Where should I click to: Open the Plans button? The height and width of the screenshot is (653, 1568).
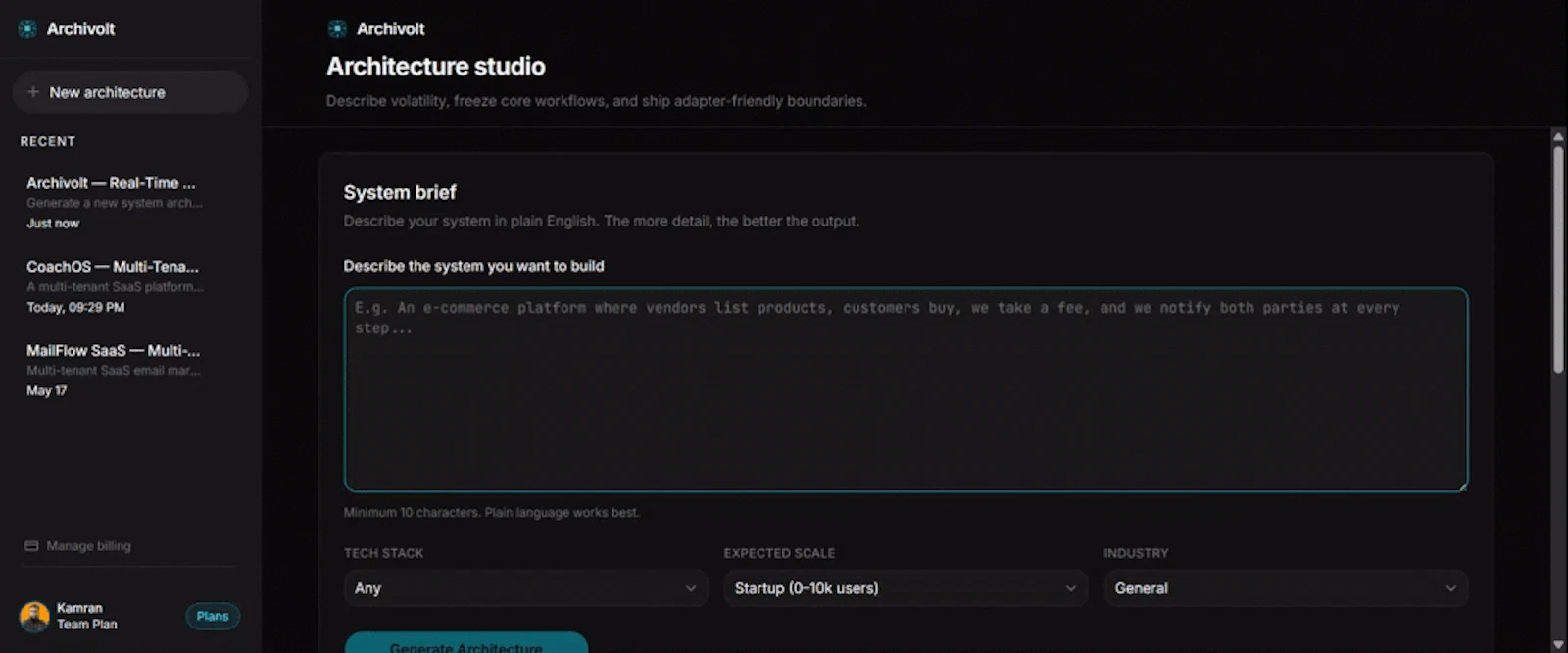tap(213, 616)
